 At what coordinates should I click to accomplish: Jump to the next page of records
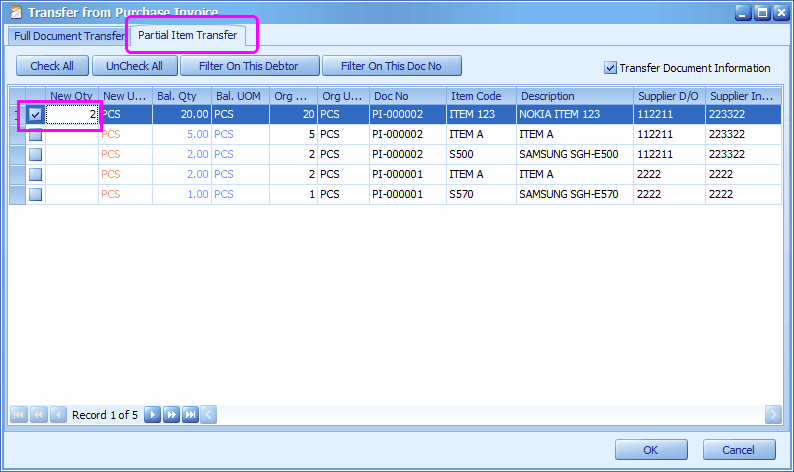point(171,414)
